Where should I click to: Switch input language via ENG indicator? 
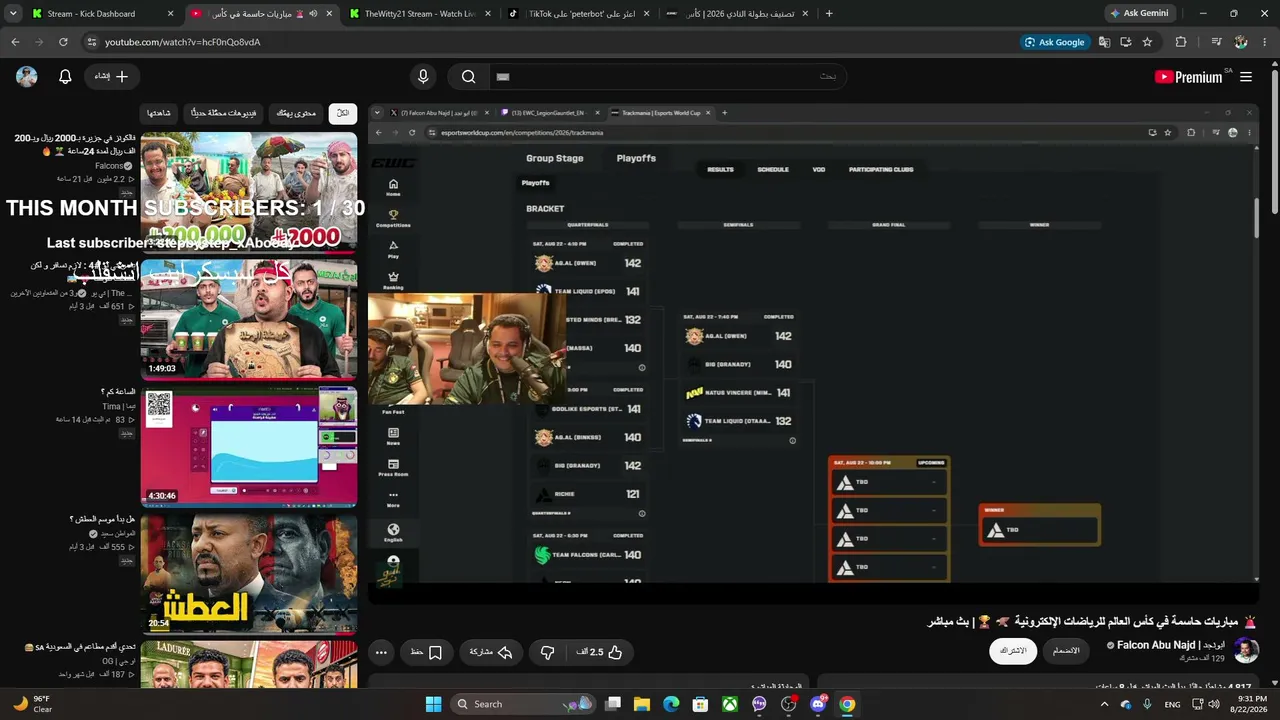coord(1172,704)
